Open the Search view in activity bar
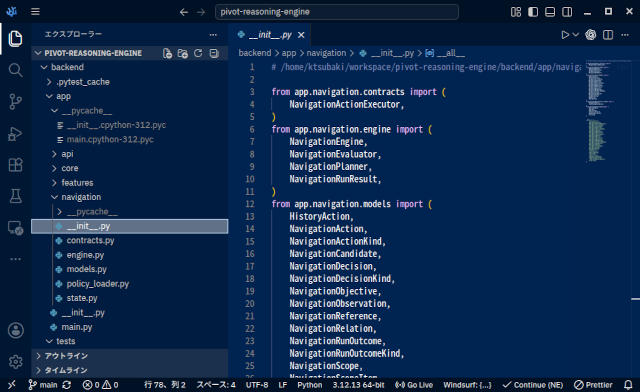Screen dimensions: 640x392 tap(16, 70)
